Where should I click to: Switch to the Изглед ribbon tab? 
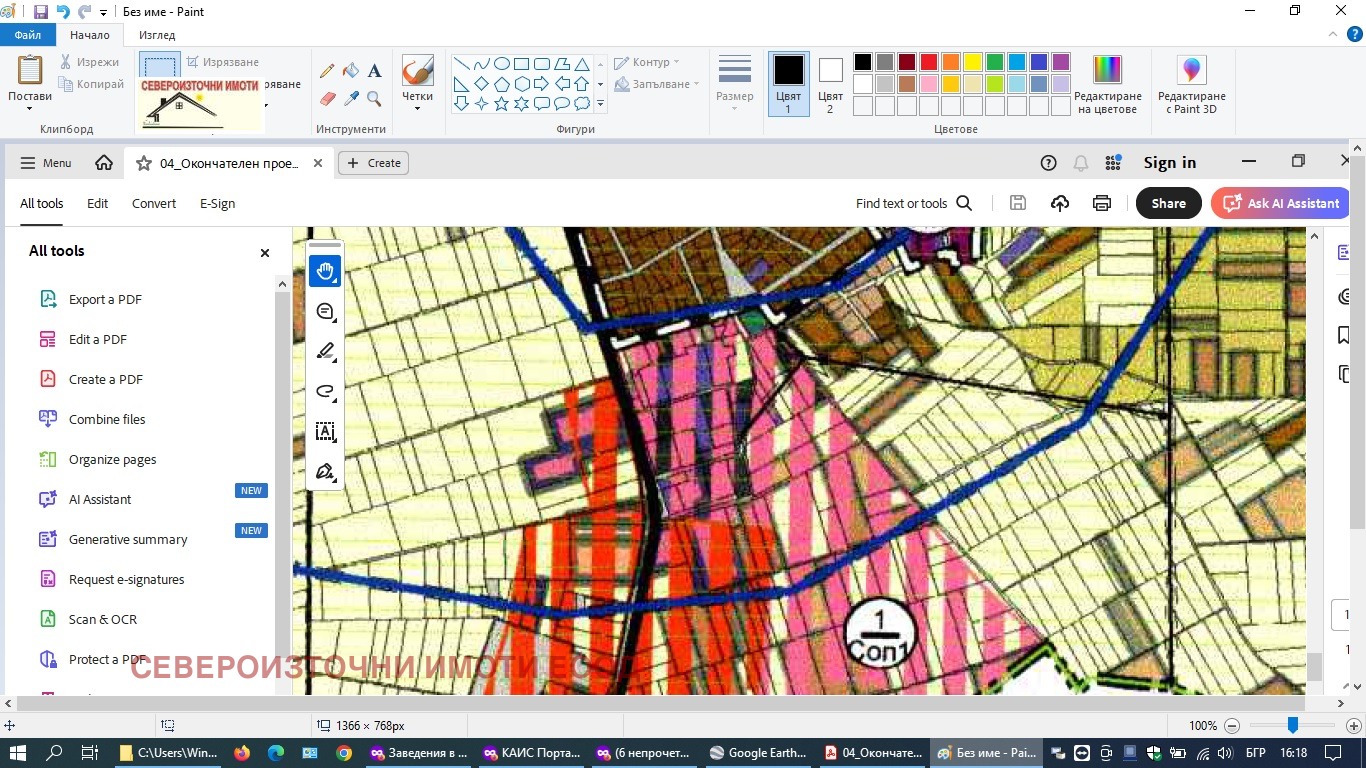[157, 35]
